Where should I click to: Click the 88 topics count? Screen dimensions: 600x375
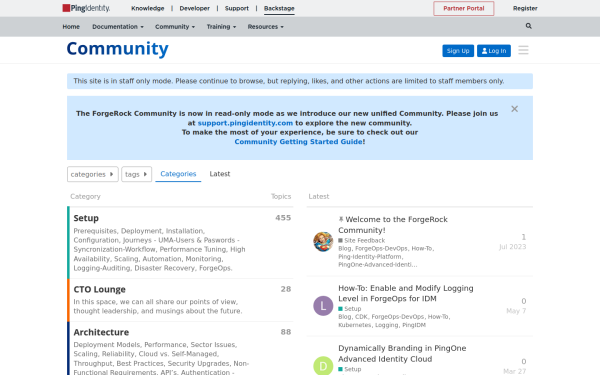[x=286, y=332]
